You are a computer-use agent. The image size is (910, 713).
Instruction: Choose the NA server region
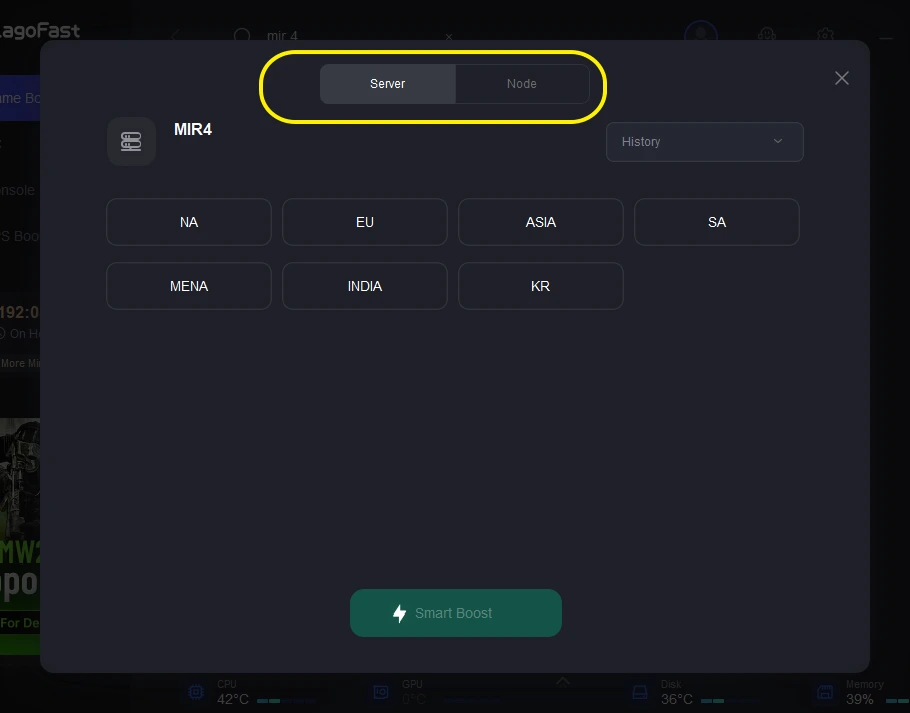(189, 222)
